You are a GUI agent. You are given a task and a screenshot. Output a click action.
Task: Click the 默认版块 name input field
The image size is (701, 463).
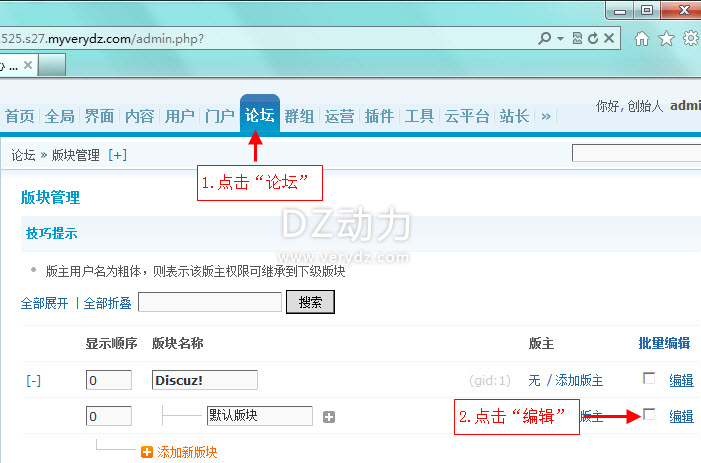coord(259,416)
